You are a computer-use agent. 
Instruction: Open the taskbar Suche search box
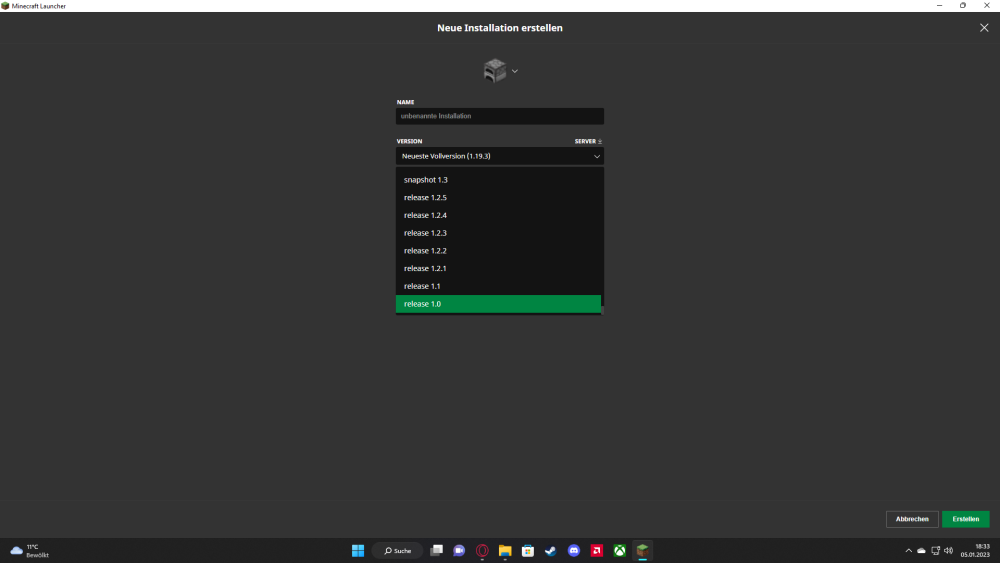(398, 550)
